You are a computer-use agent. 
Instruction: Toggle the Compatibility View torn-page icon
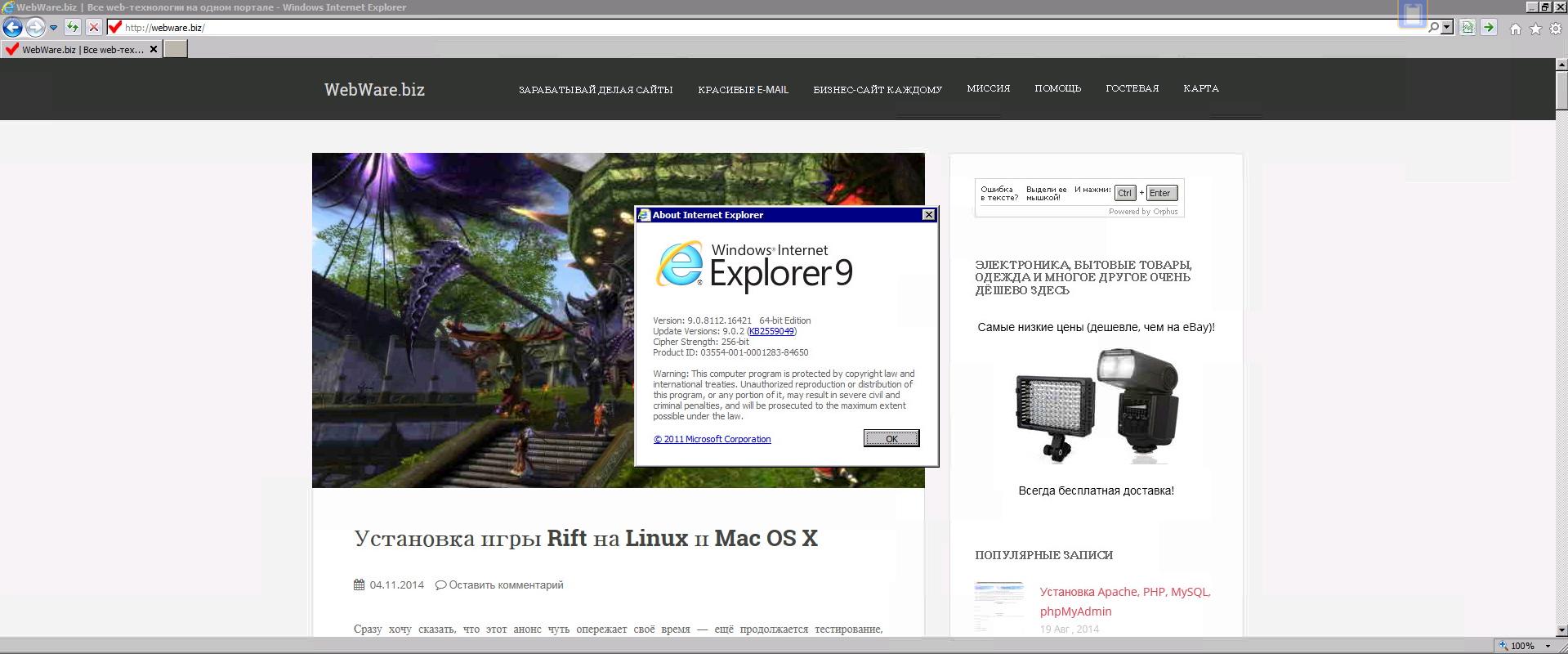pyautogui.click(x=1467, y=27)
